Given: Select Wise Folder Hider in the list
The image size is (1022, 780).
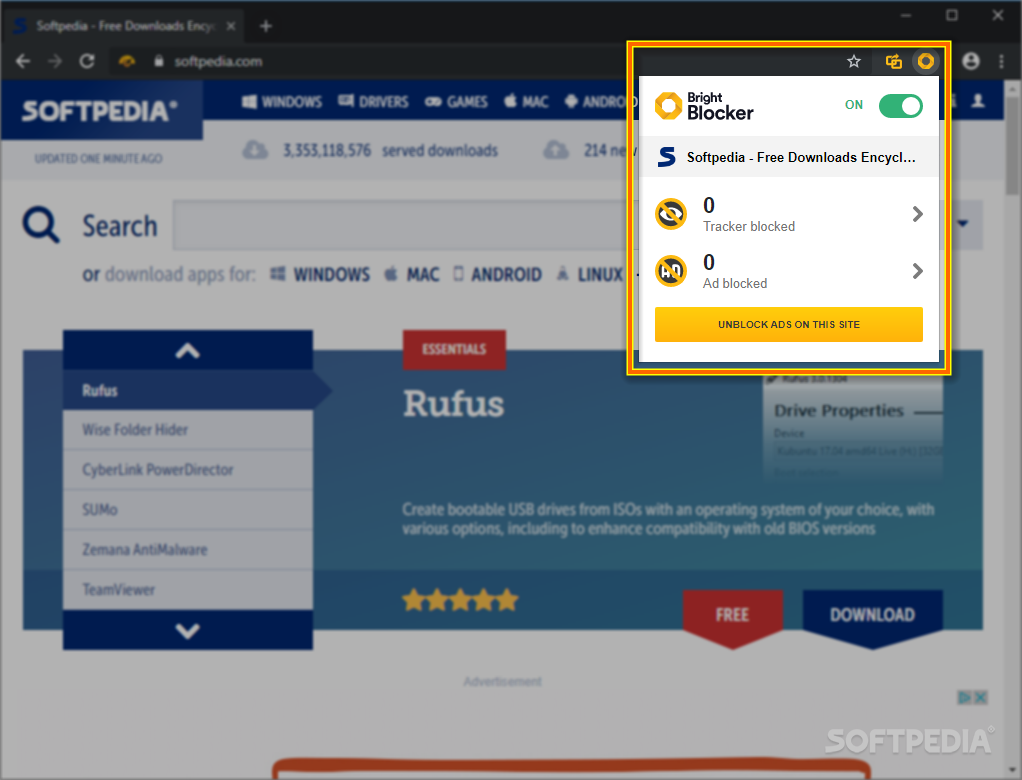Looking at the screenshot, I should (x=188, y=430).
